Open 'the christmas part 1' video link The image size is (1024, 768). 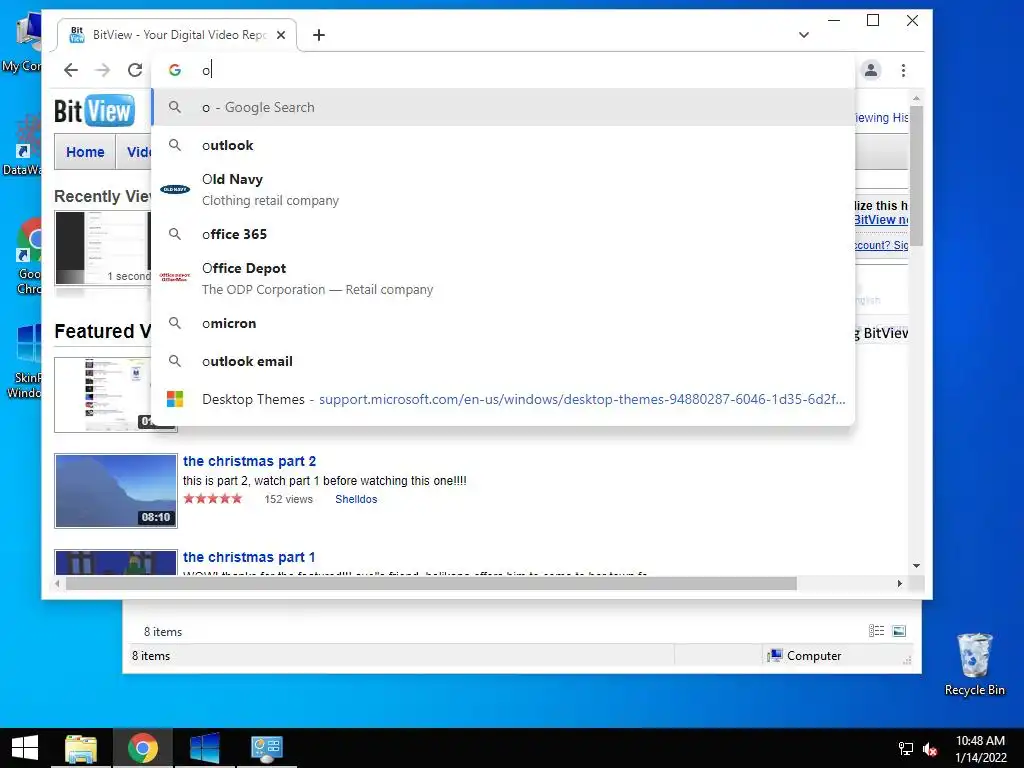pyautogui.click(x=249, y=557)
